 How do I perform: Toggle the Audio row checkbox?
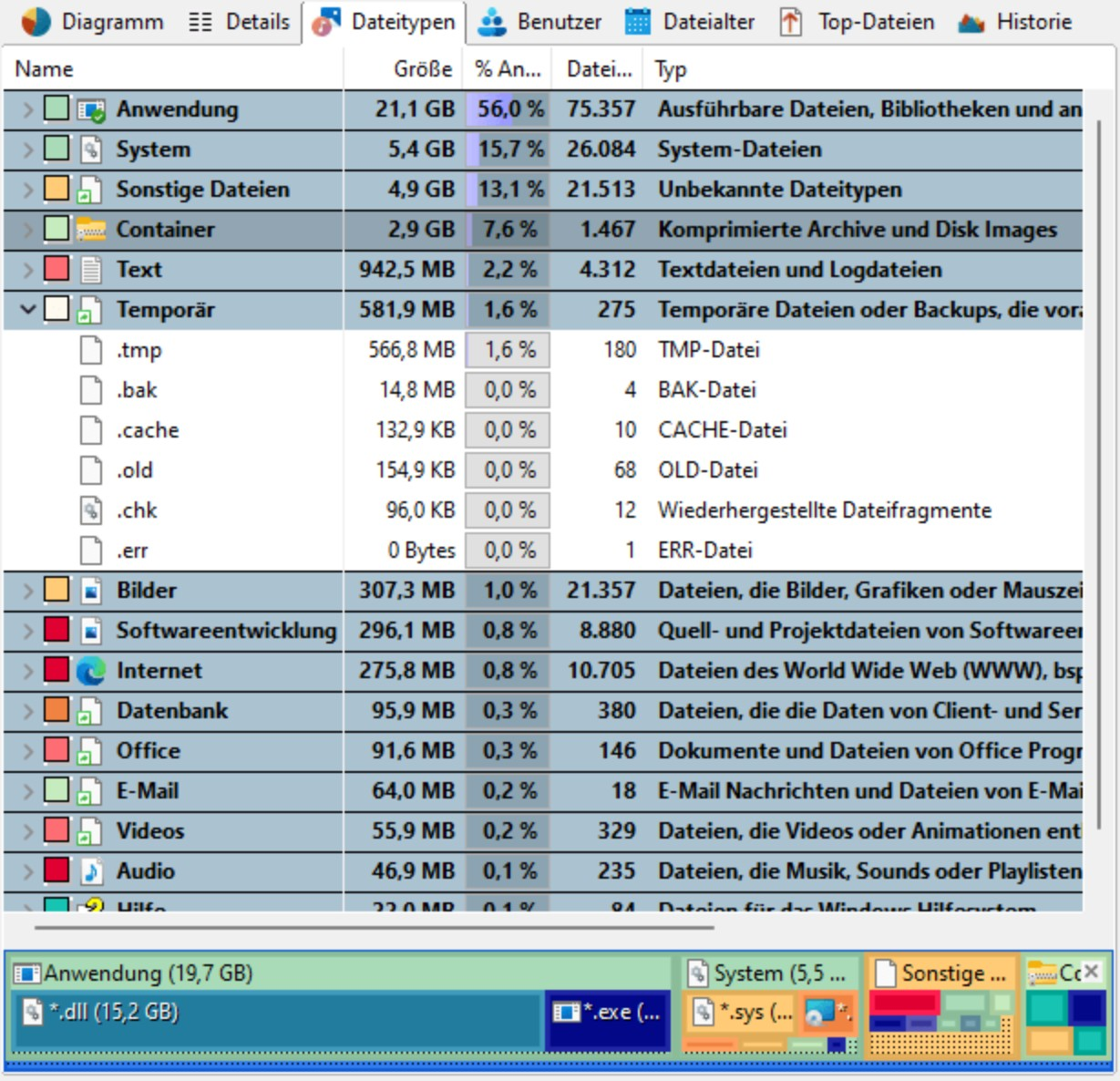(57, 871)
